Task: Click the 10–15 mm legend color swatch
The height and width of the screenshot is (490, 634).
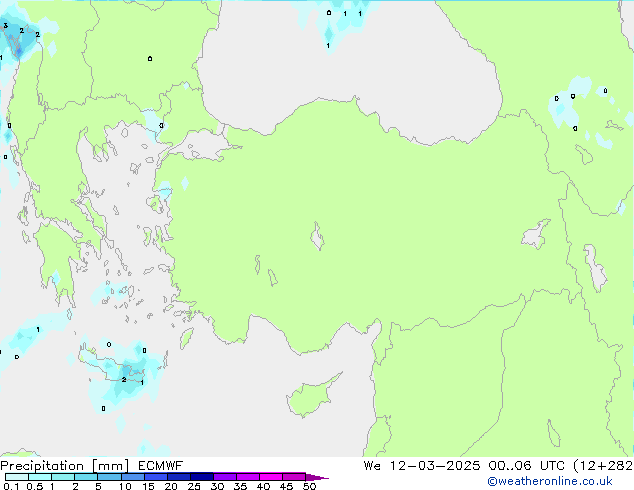Action: pos(132,477)
